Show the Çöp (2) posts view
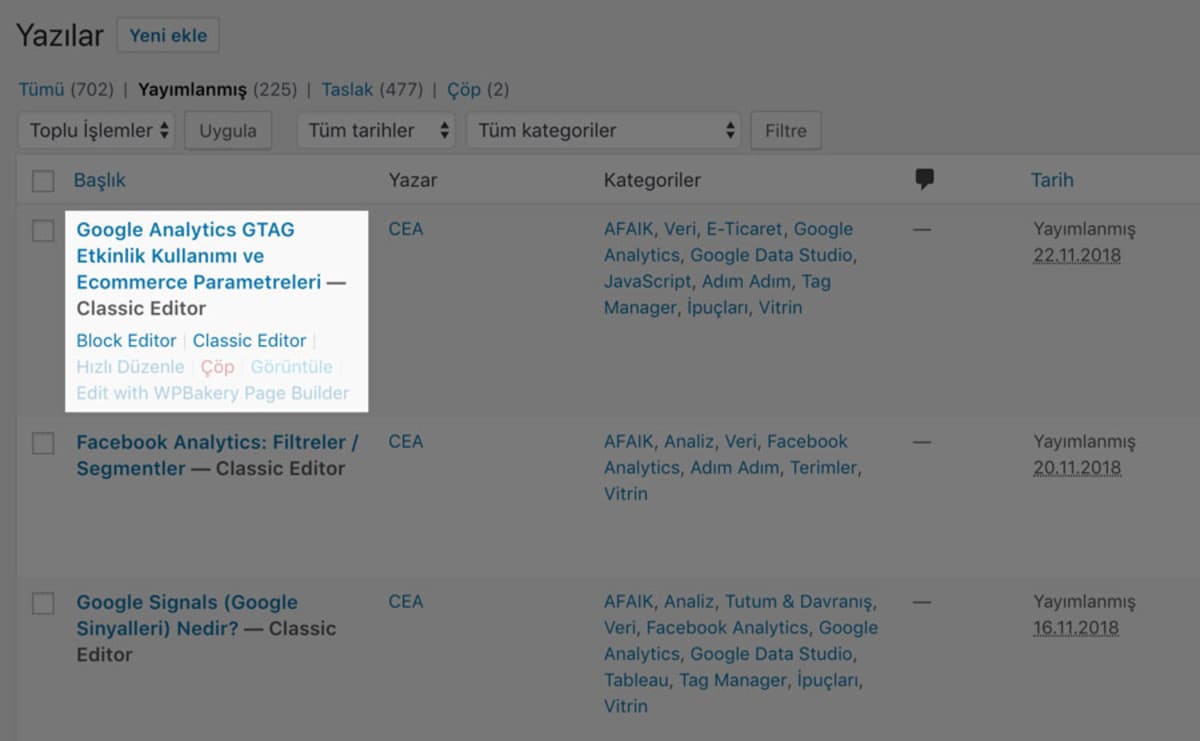This screenshot has width=1200, height=741. [x=478, y=90]
